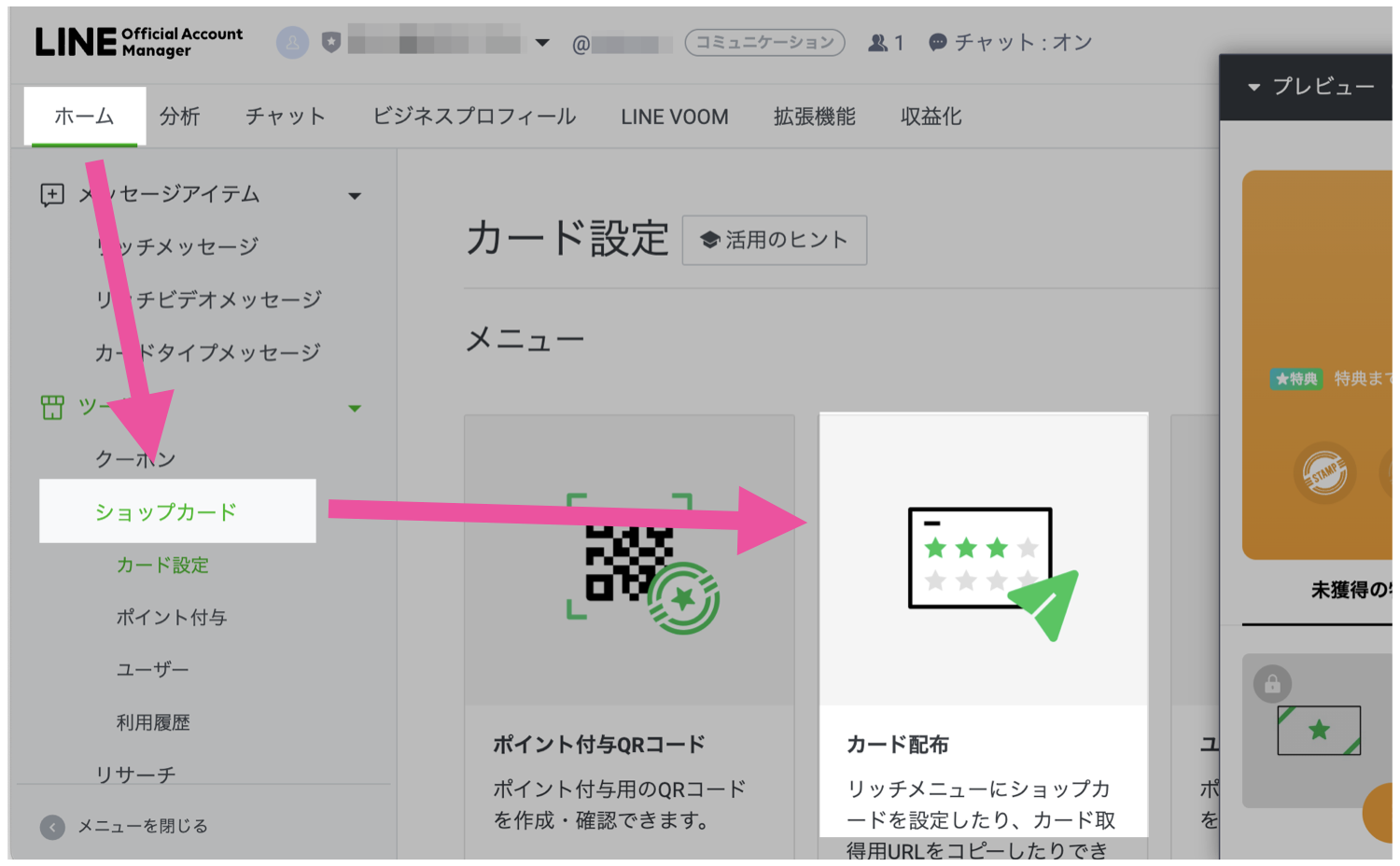Click the shop icon next to ツール
The height and width of the screenshot is (866, 1400).
click(53, 407)
